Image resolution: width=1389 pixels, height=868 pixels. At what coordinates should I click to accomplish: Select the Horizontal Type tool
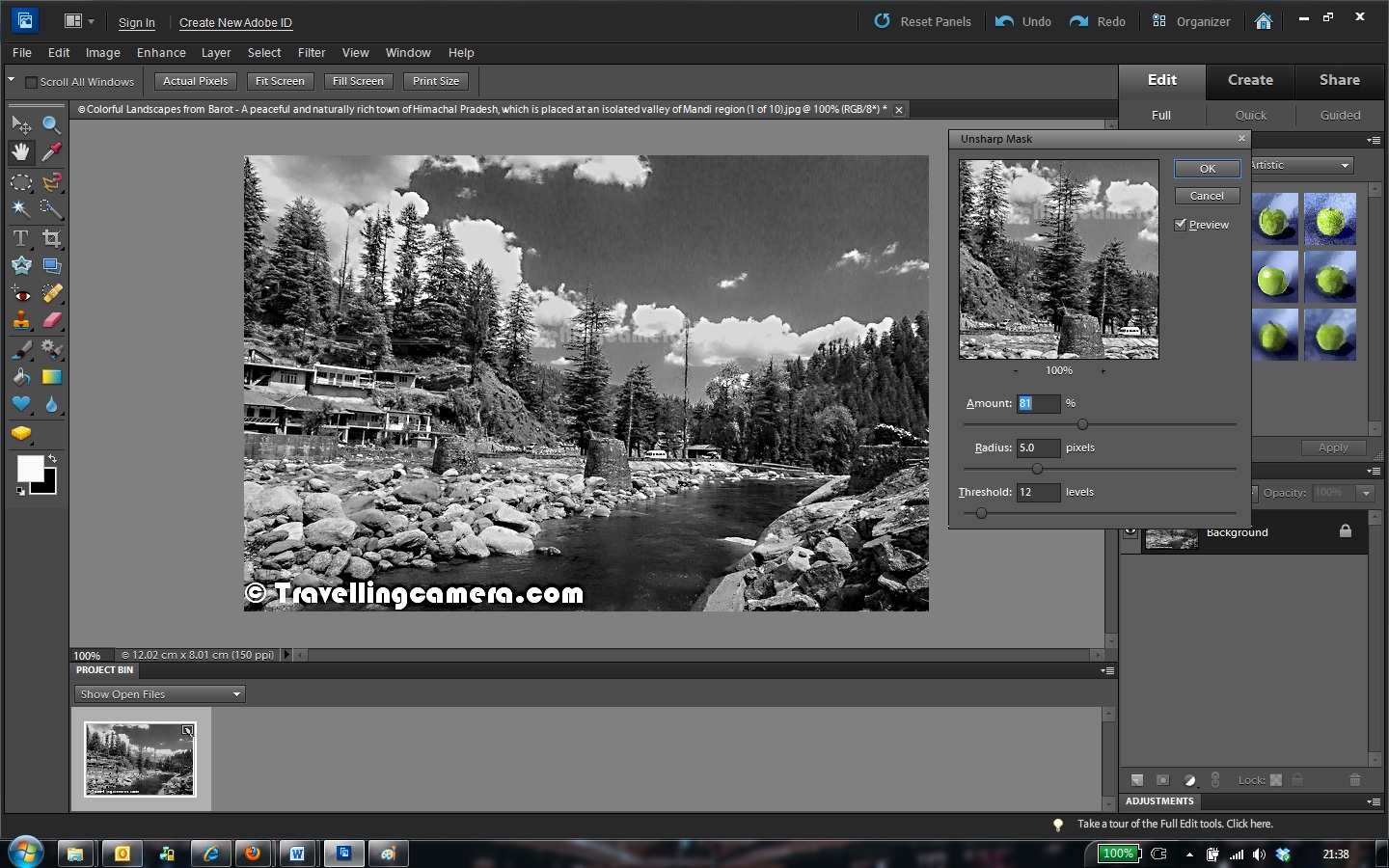point(21,237)
